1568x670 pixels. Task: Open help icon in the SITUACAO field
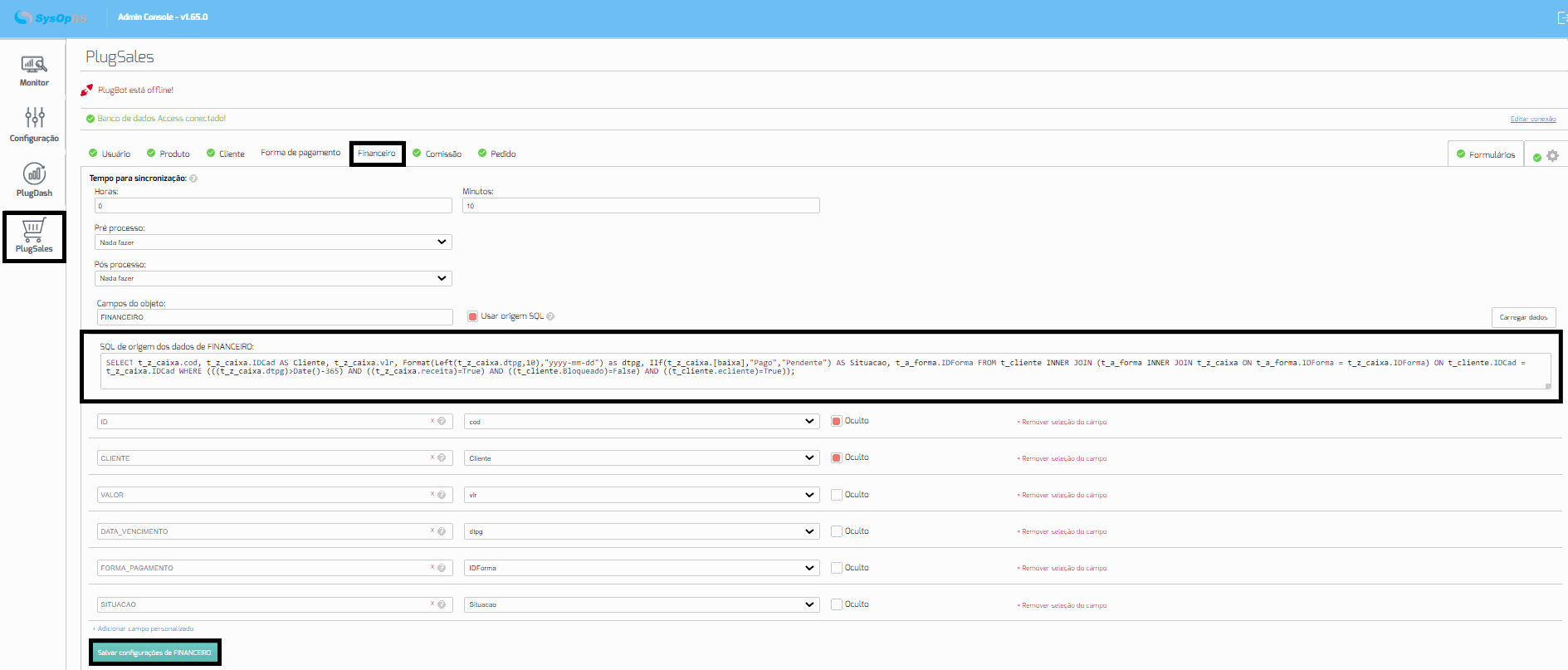pos(442,604)
